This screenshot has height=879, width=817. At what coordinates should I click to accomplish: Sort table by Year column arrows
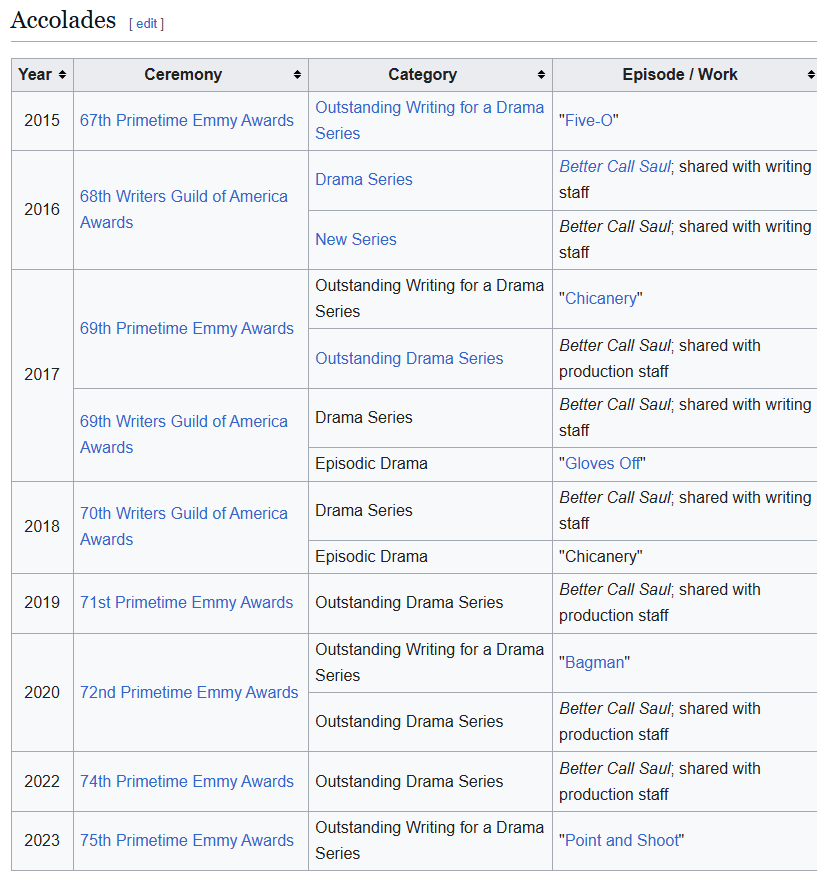point(62,75)
